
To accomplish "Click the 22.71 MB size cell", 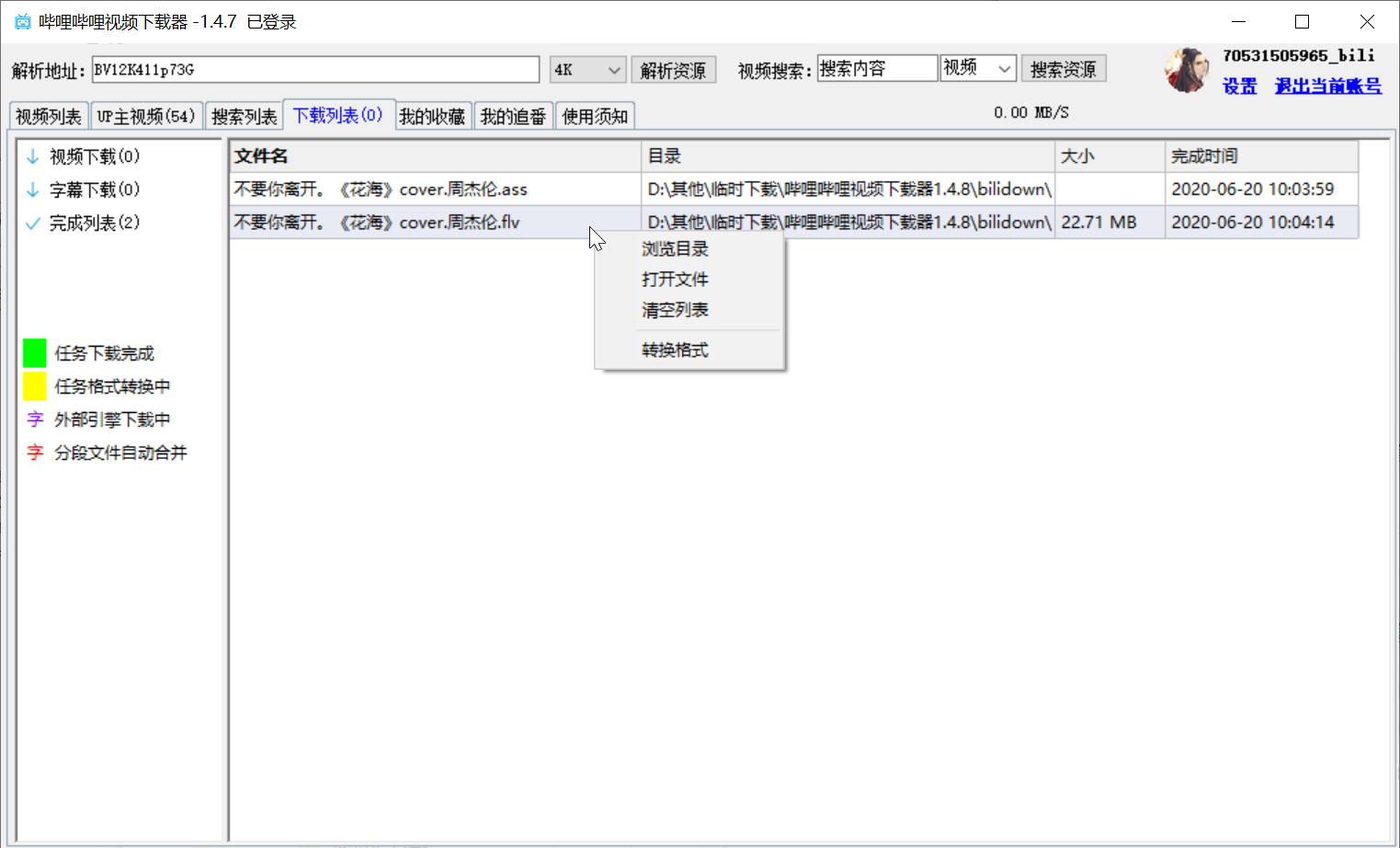I will click(x=1110, y=223).
